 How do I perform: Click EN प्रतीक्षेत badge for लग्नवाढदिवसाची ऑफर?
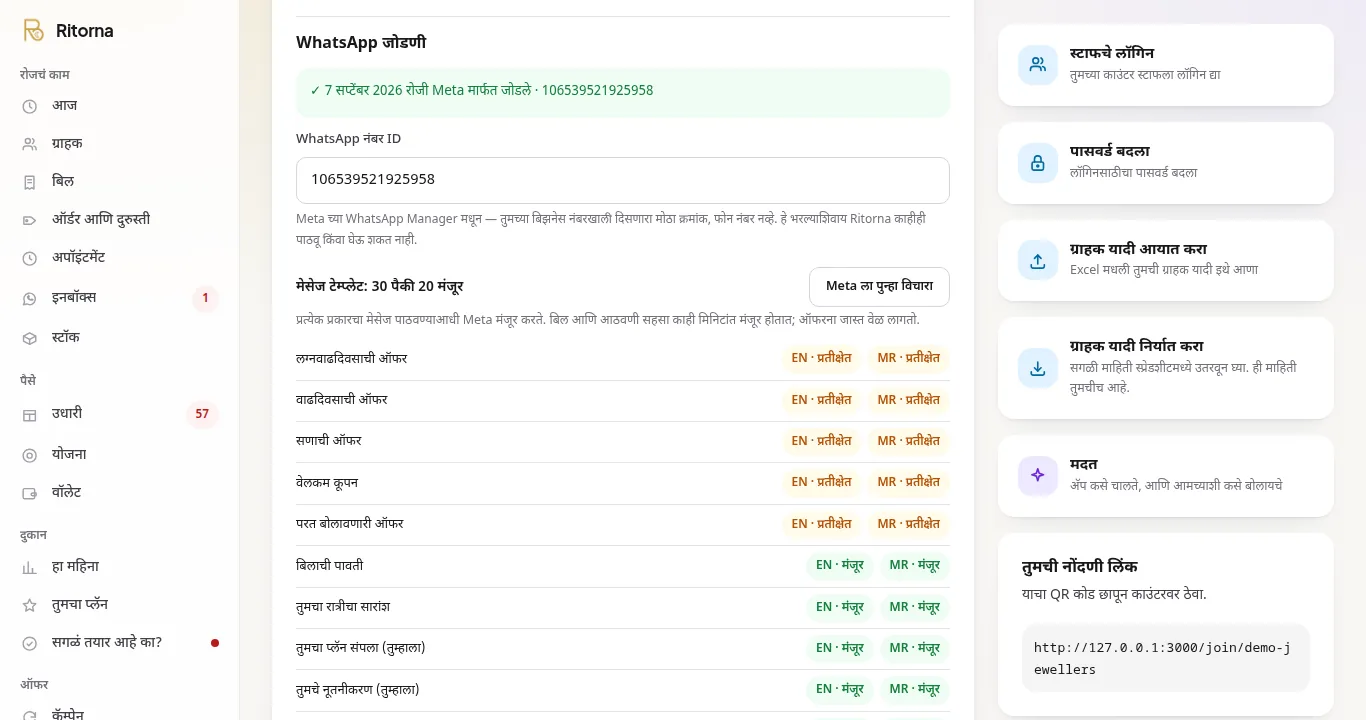821,358
